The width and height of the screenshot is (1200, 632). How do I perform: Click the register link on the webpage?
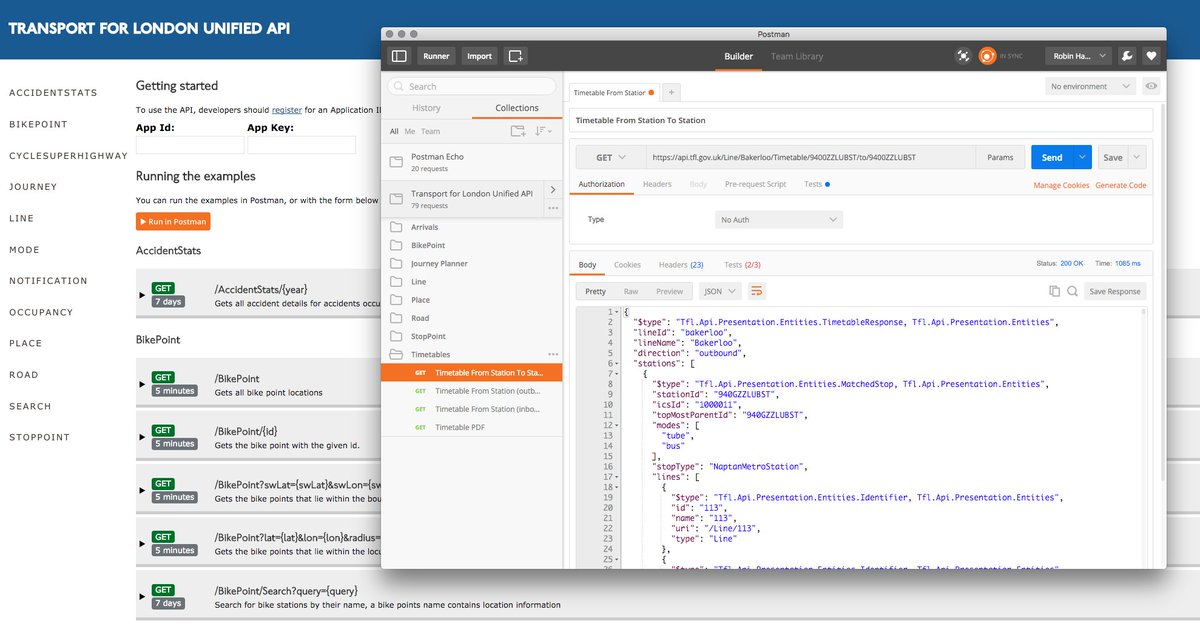coord(287,109)
